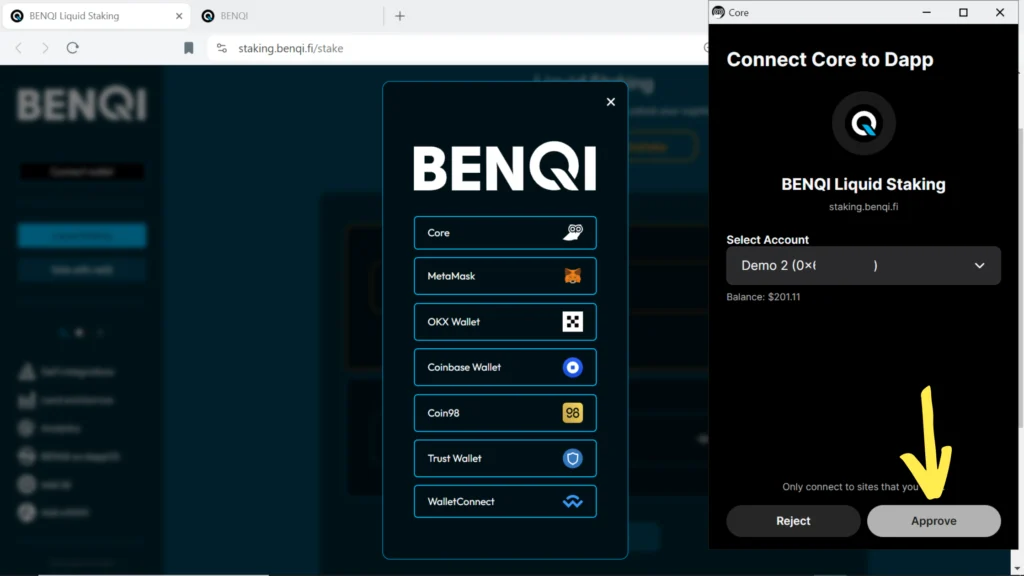The width and height of the screenshot is (1024, 576).
Task: Switch to the BENQI Liquid Staking tab
Action: 90,16
